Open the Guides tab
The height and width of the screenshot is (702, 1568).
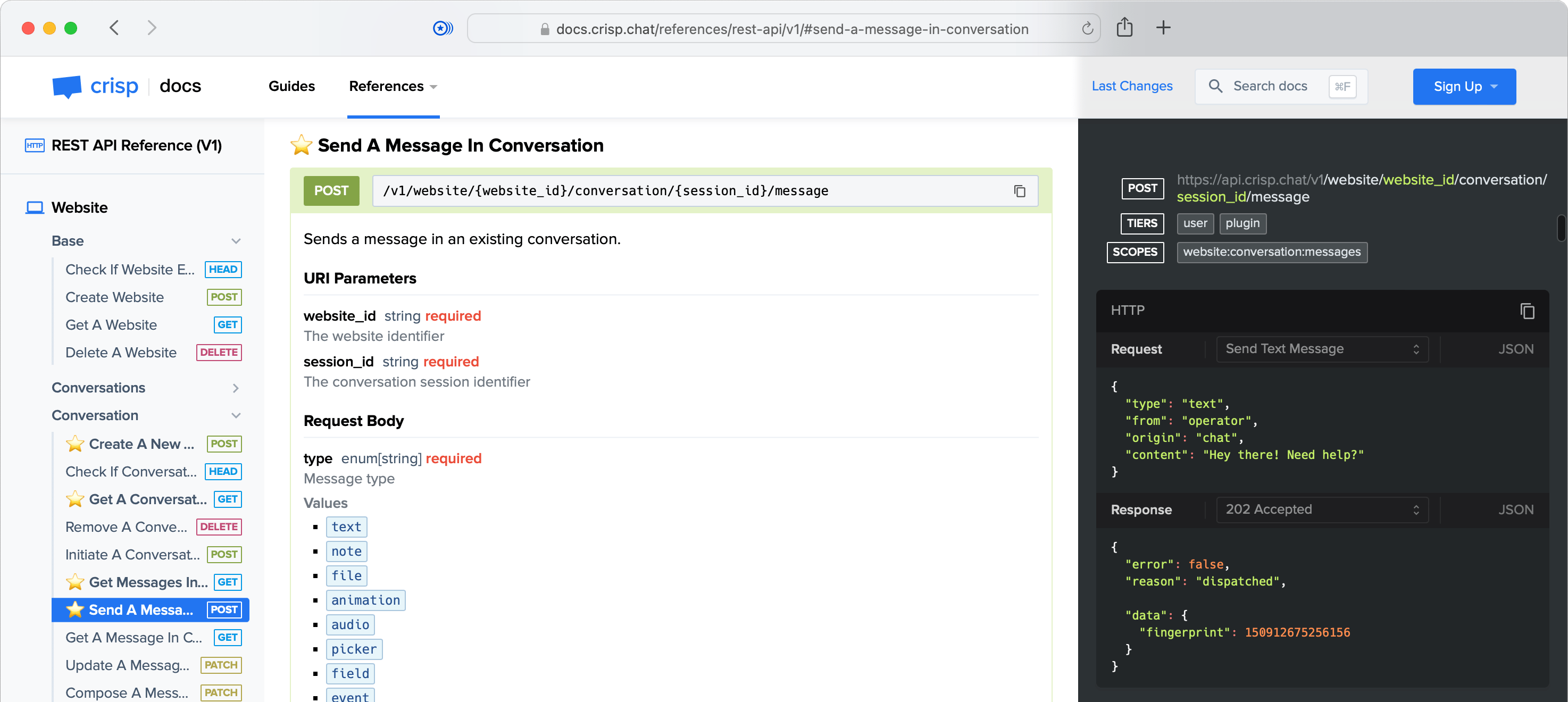click(291, 87)
